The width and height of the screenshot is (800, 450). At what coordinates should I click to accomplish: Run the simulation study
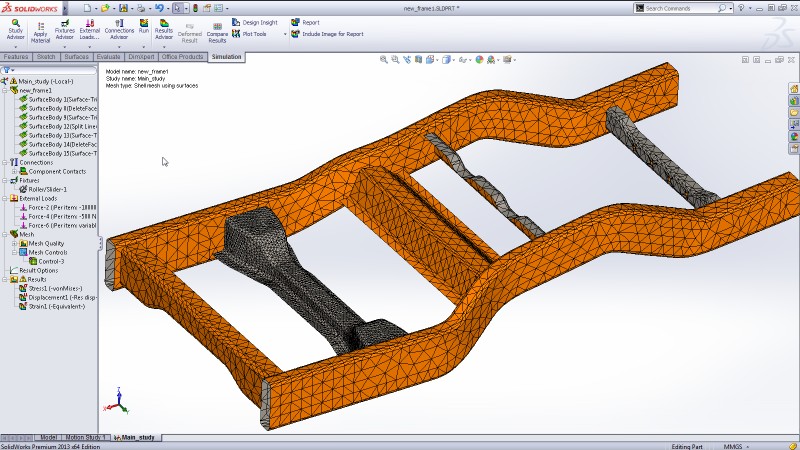144,26
